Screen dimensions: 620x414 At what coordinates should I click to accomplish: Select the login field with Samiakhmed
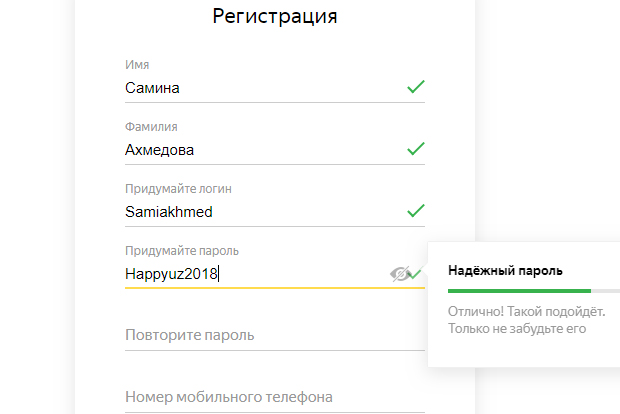click(260, 212)
